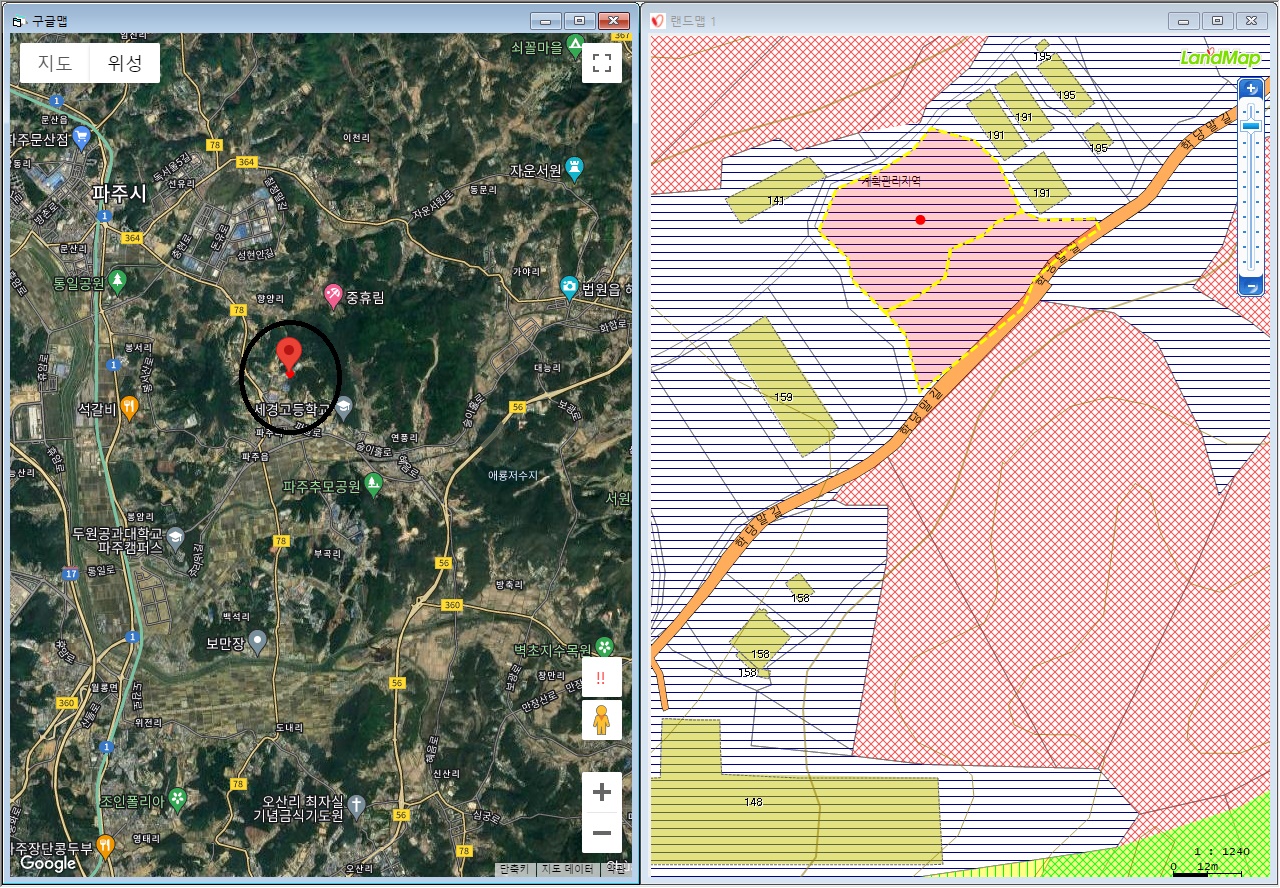This screenshot has height=888, width=1280.
Task: Select the 쇠꼴마을 park marker icon
Action: [575, 46]
